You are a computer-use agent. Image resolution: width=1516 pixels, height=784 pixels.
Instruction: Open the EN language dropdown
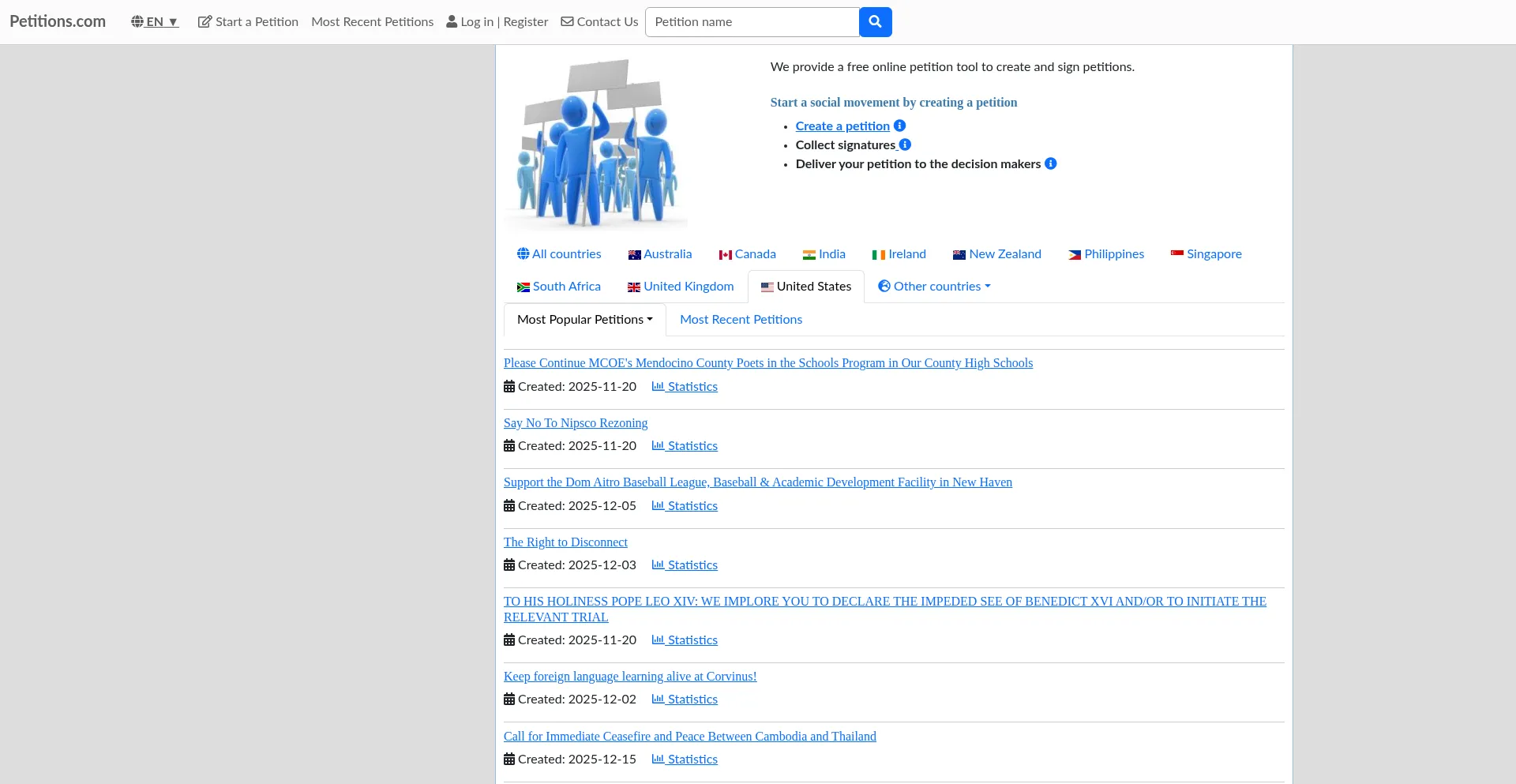[155, 22]
